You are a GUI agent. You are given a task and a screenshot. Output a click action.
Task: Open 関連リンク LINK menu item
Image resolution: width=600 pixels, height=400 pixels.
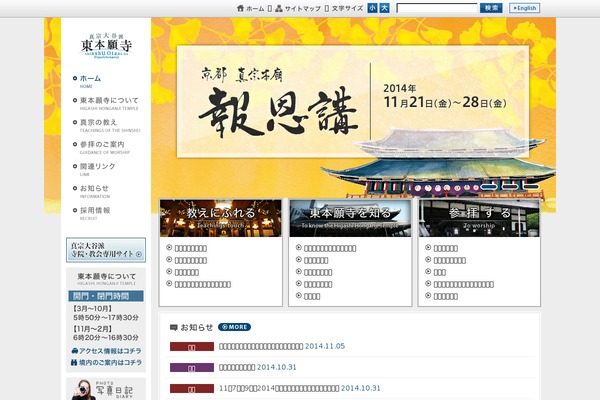point(94,169)
